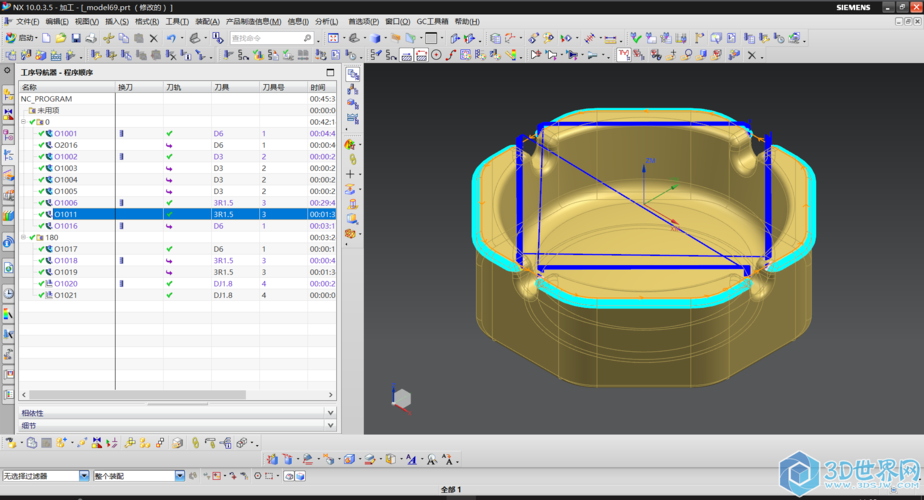Screen dimensions: 924x500
Task: Undo the last action
Action: point(171,38)
